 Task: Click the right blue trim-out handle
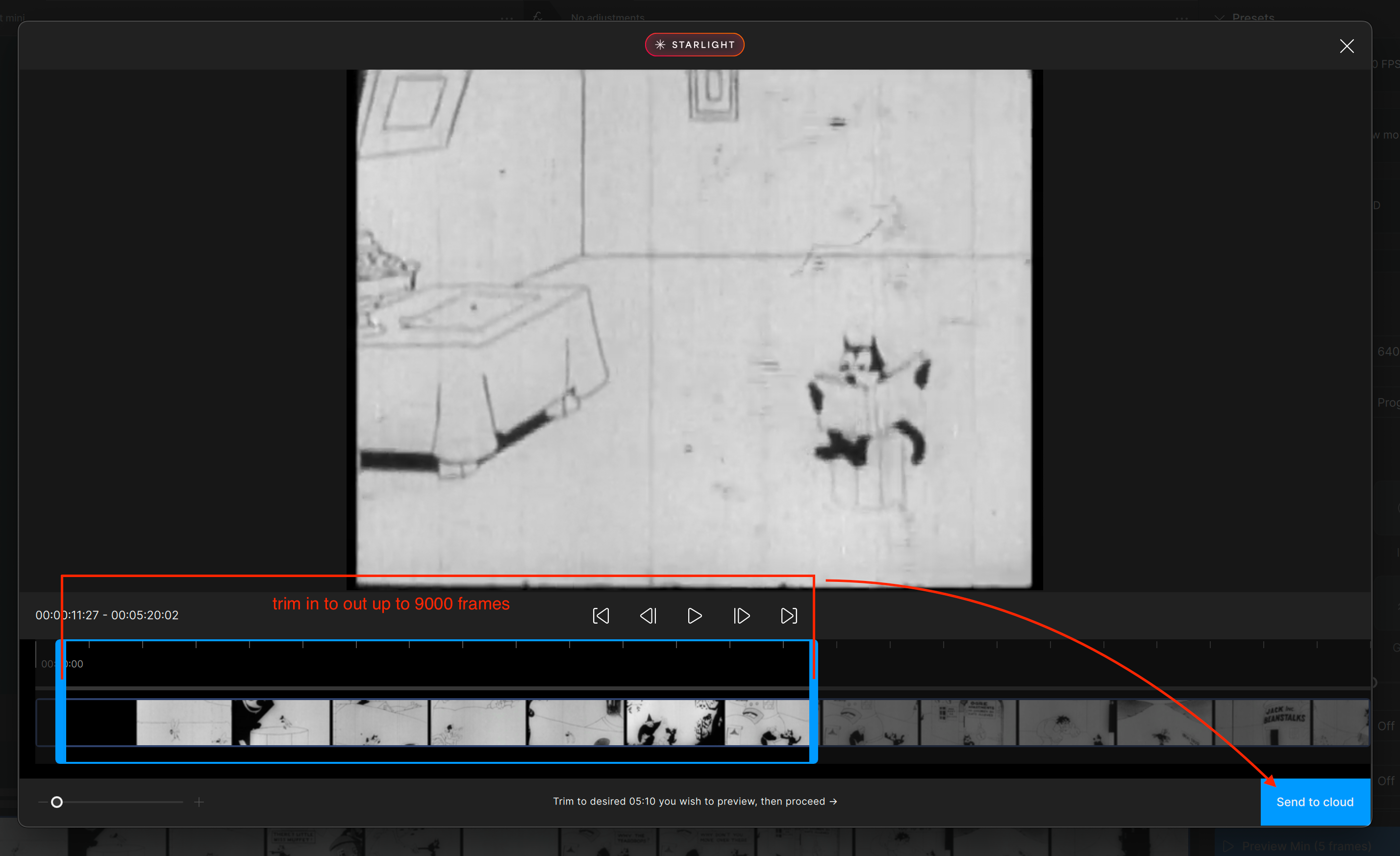[x=813, y=722]
